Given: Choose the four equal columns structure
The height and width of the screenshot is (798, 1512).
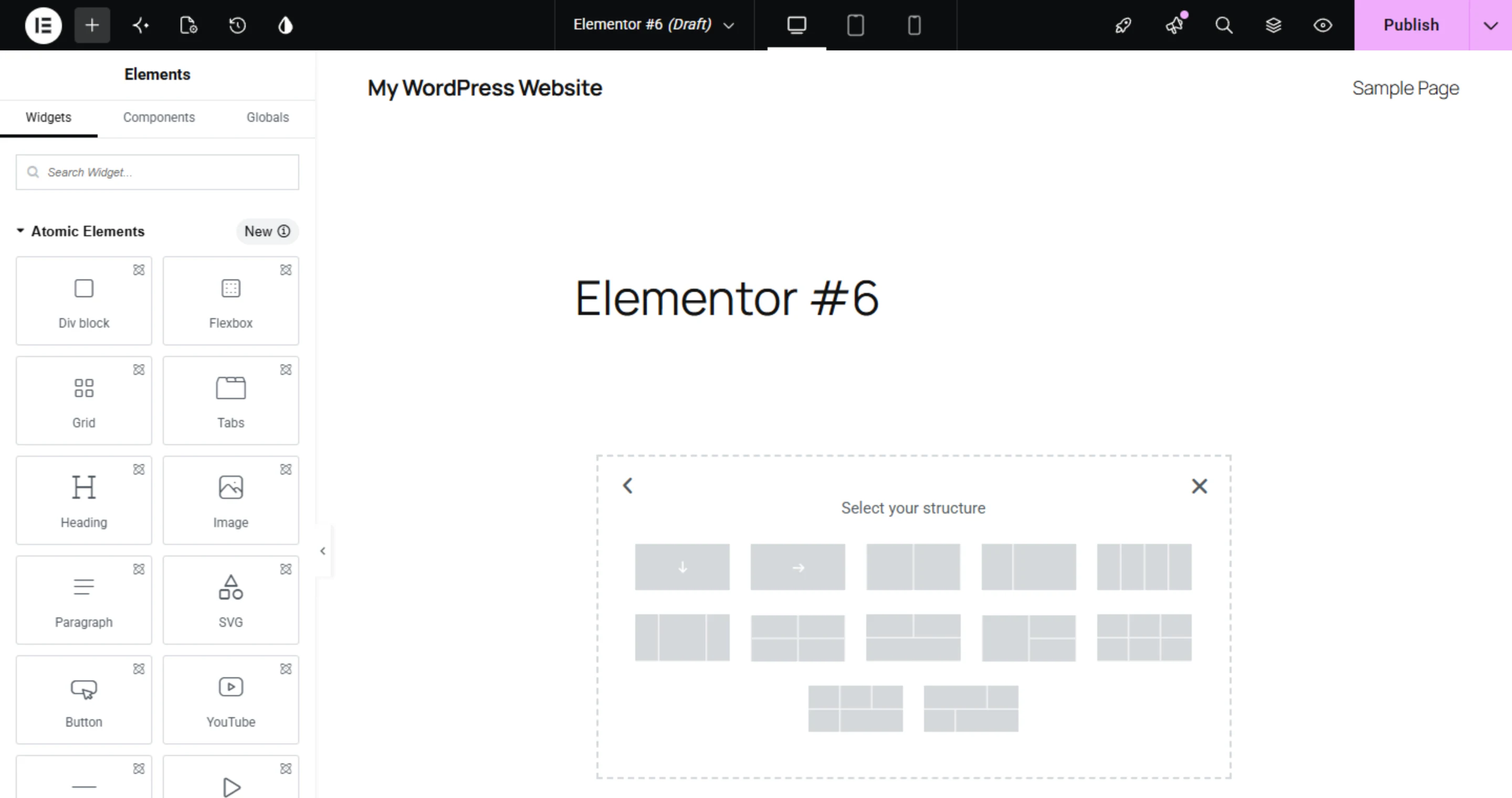Looking at the screenshot, I should pyautogui.click(x=1144, y=567).
